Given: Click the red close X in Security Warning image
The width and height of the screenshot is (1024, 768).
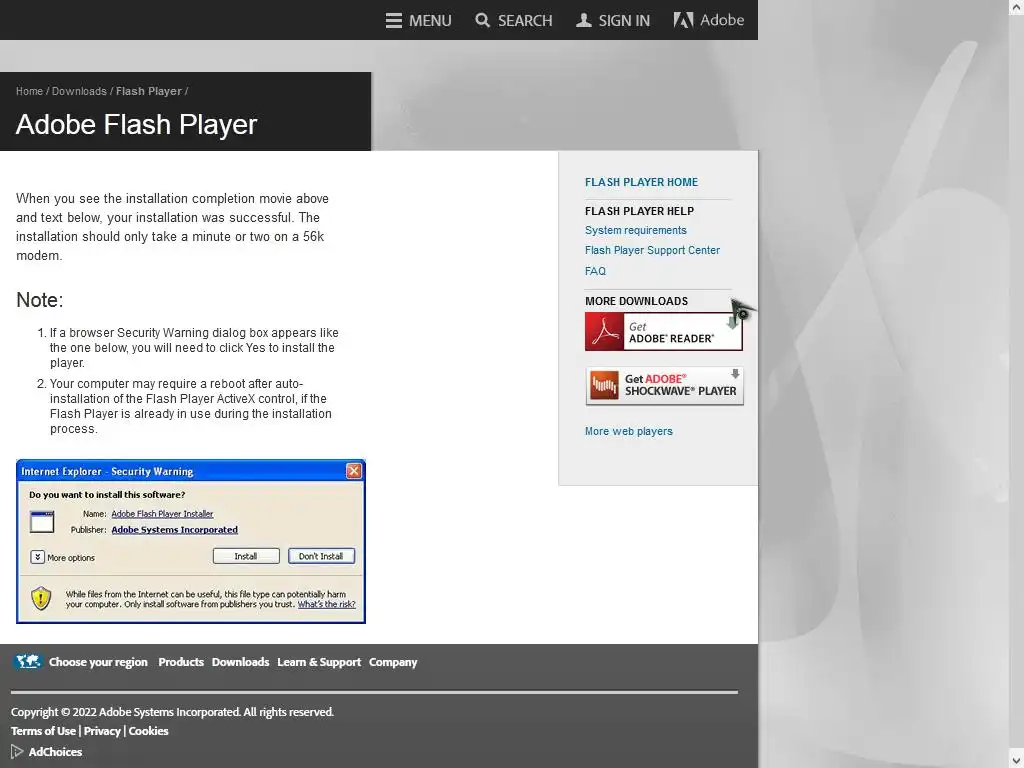Looking at the screenshot, I should point(353,471).
